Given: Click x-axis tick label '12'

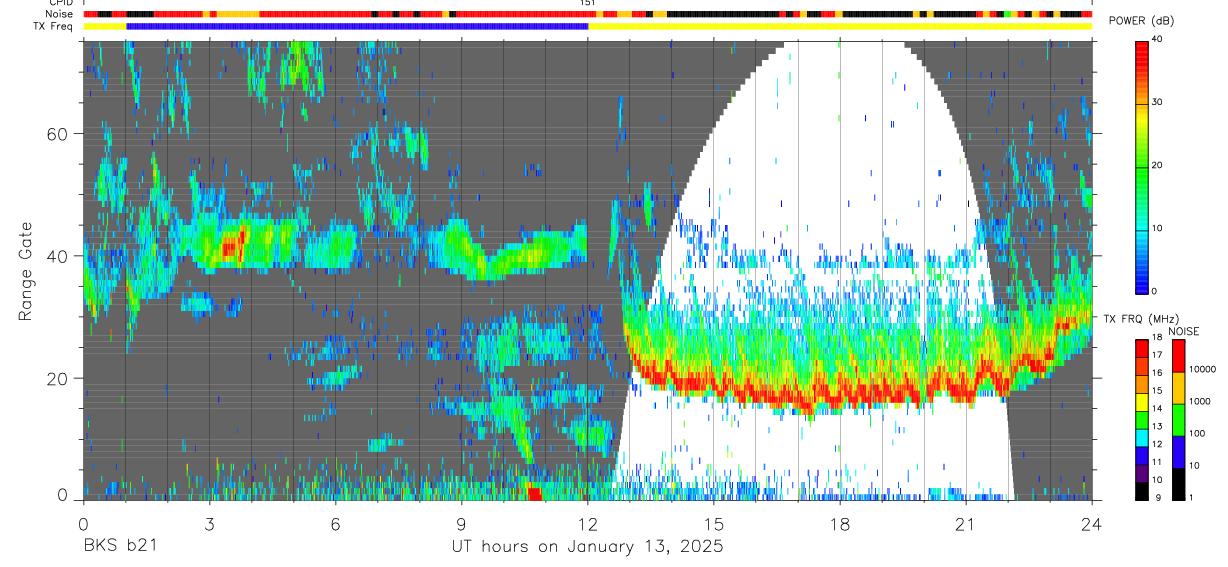Looking at the screenshot, I should click(x=588, y=523).
